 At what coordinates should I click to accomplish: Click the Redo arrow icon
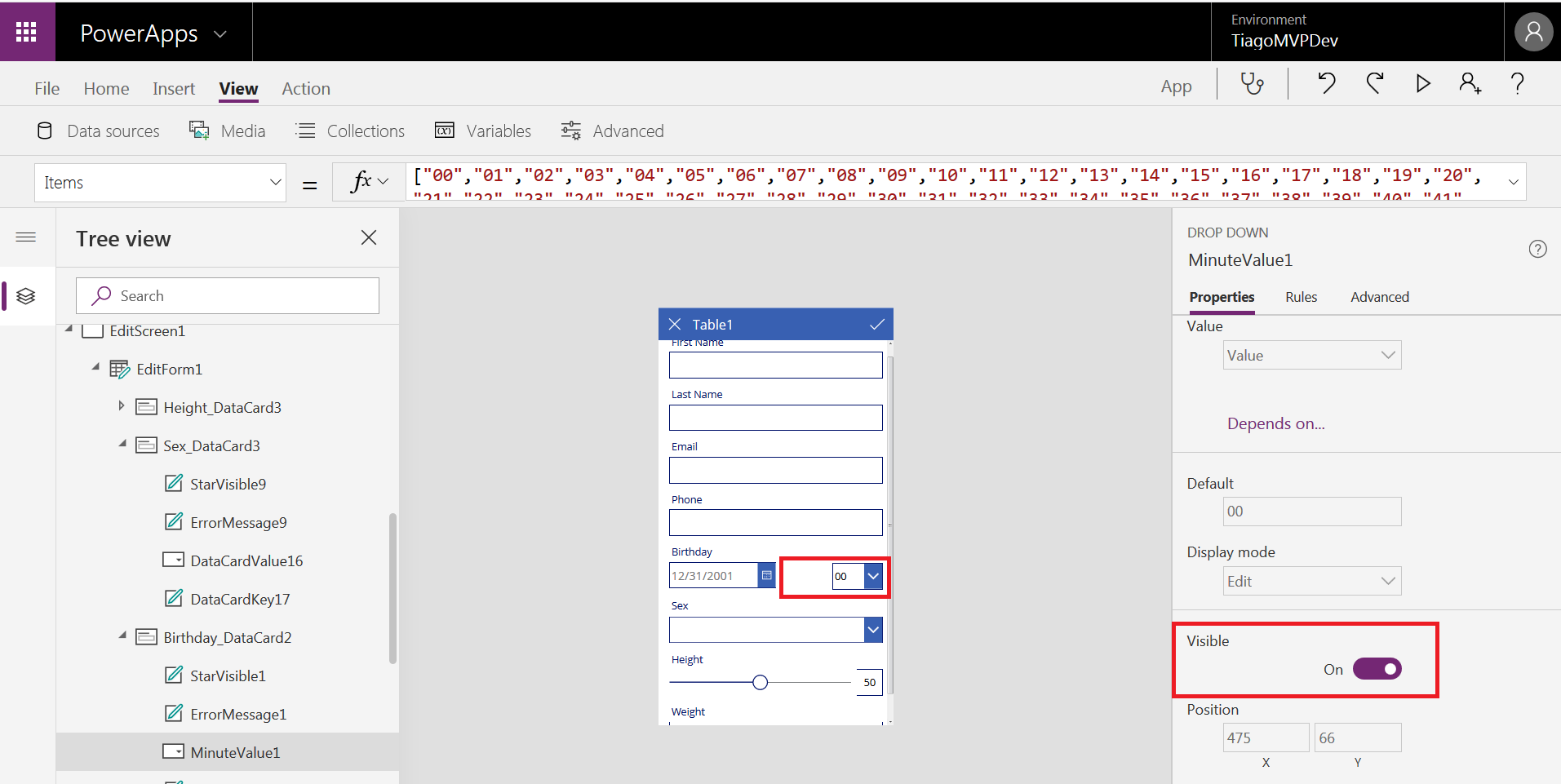1375,83
